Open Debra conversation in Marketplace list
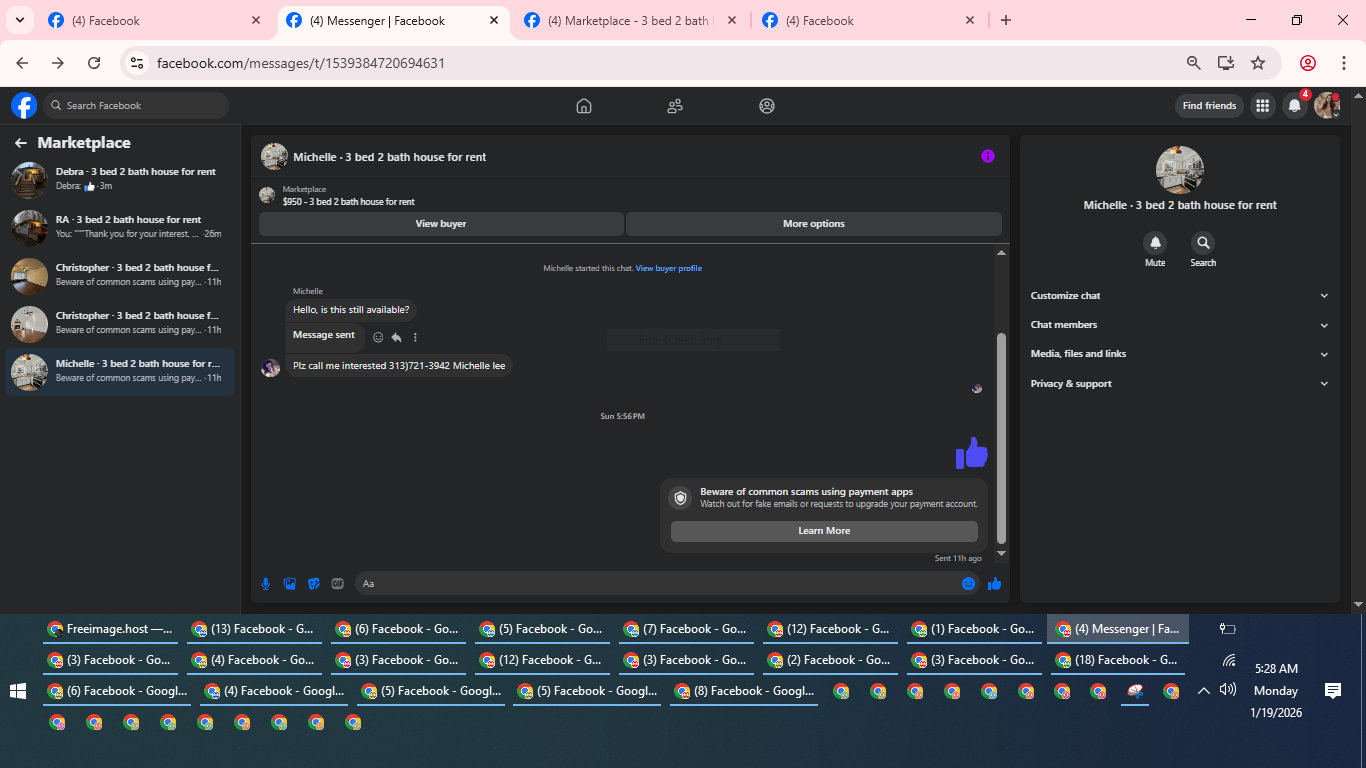Screen dimensions: 1366x768 click(x=120, y=180)
